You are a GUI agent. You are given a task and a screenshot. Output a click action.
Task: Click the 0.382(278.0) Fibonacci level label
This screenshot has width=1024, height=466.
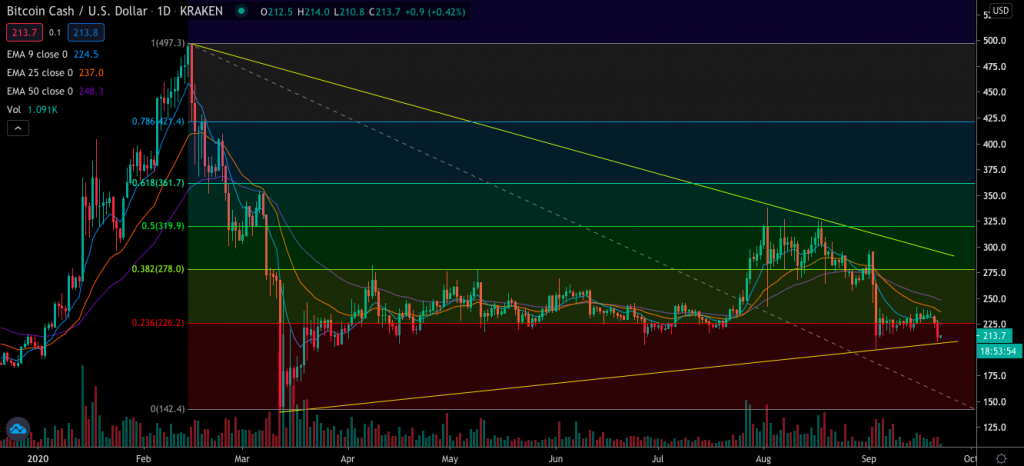(x=157, y=269)
